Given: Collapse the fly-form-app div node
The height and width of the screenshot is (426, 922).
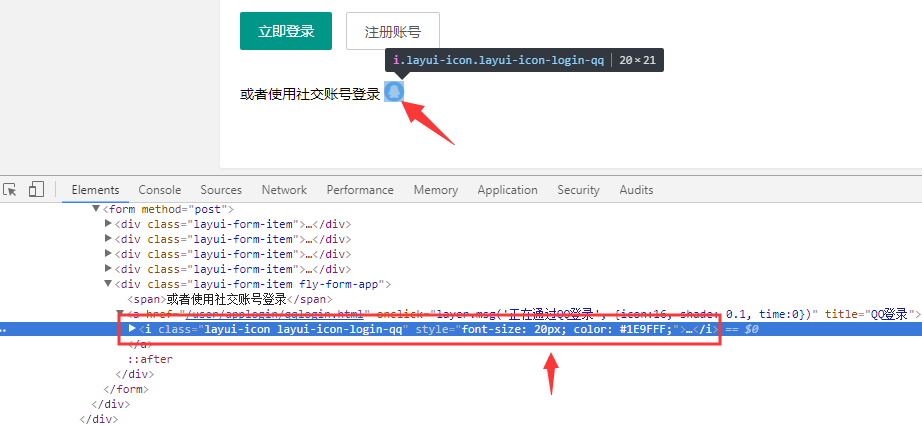Looking at the screenshot, I should [109, 284].
